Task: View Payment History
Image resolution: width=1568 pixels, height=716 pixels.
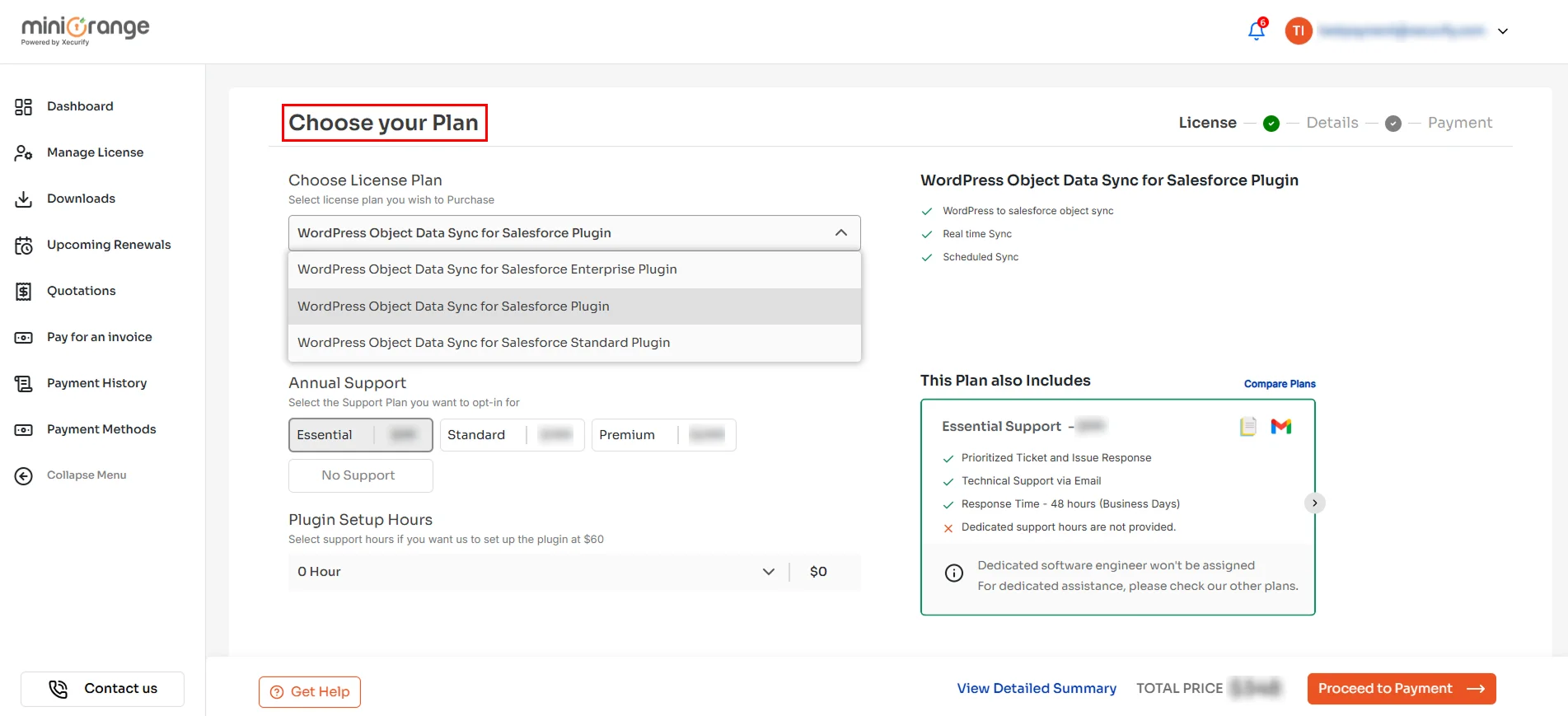Action: (96, 383)
